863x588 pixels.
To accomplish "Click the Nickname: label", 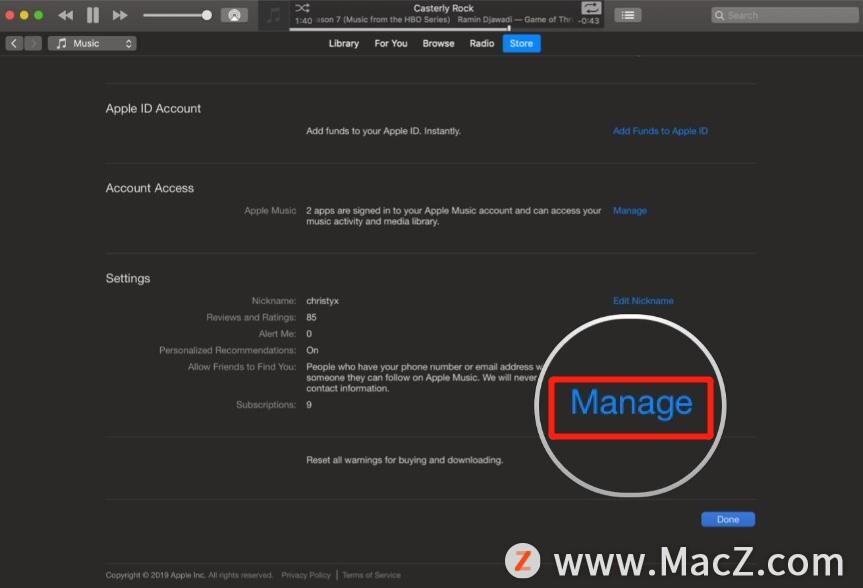I will pos(274,301).
